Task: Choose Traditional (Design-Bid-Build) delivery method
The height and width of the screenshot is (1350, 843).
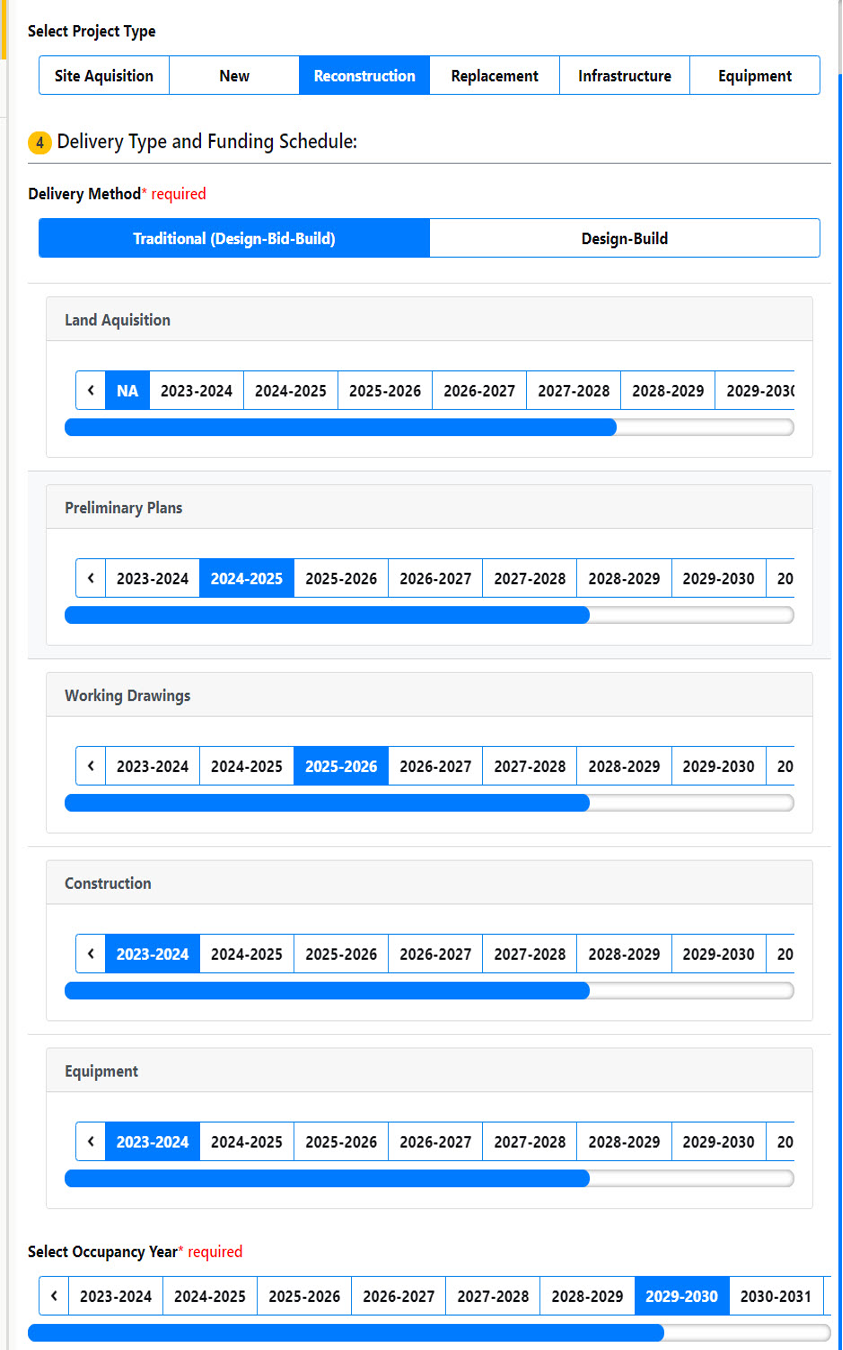Action: tap(234, 239)
